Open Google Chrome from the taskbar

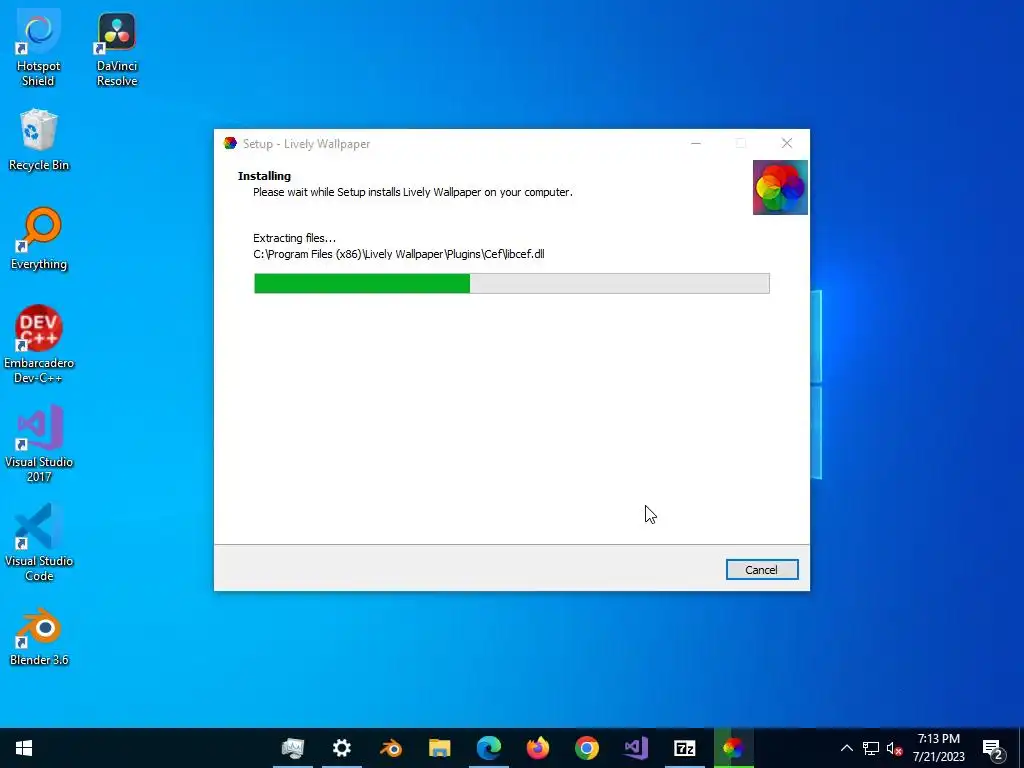[x=586, y=748]
